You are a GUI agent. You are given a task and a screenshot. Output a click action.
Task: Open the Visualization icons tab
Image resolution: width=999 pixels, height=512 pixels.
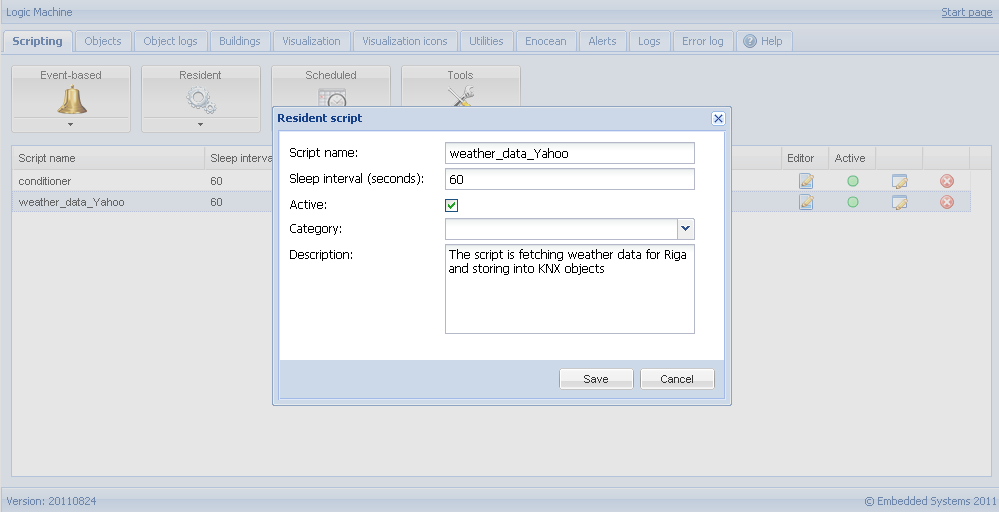coord(405,41)
